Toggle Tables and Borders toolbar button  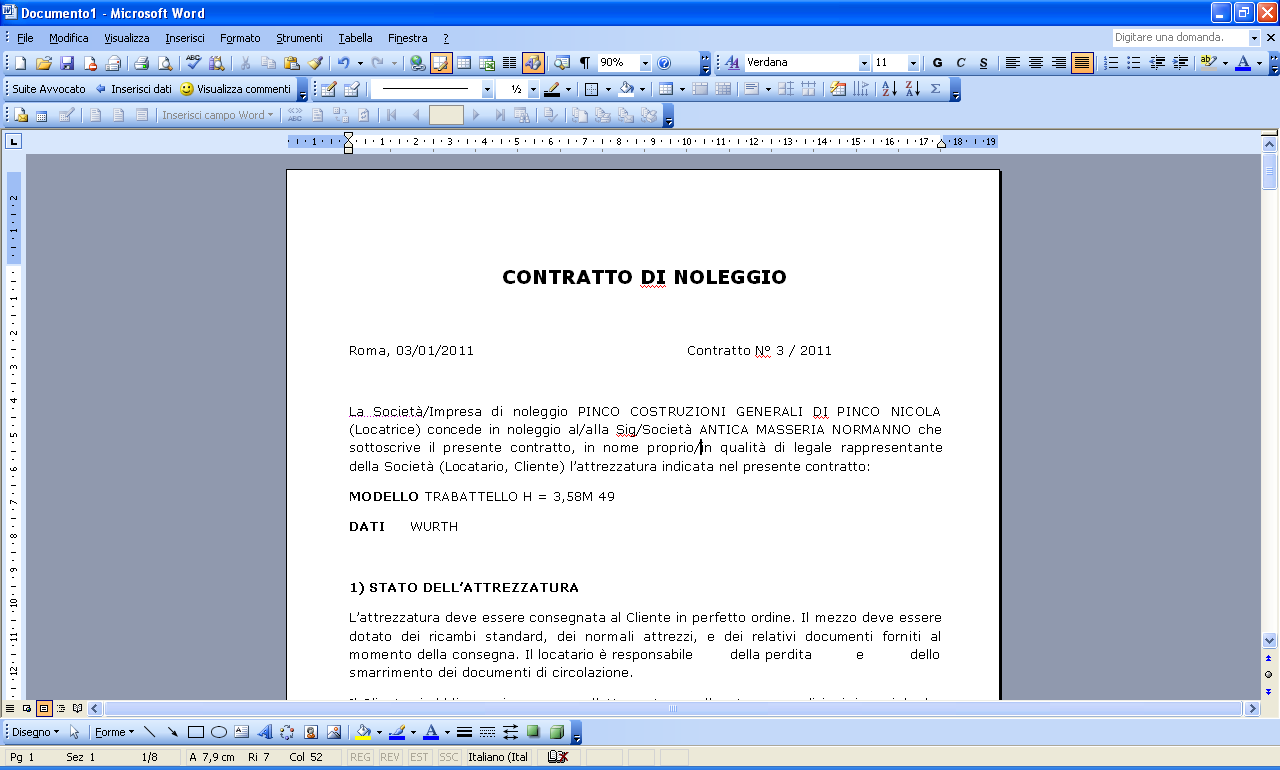(x=441, y=63)
